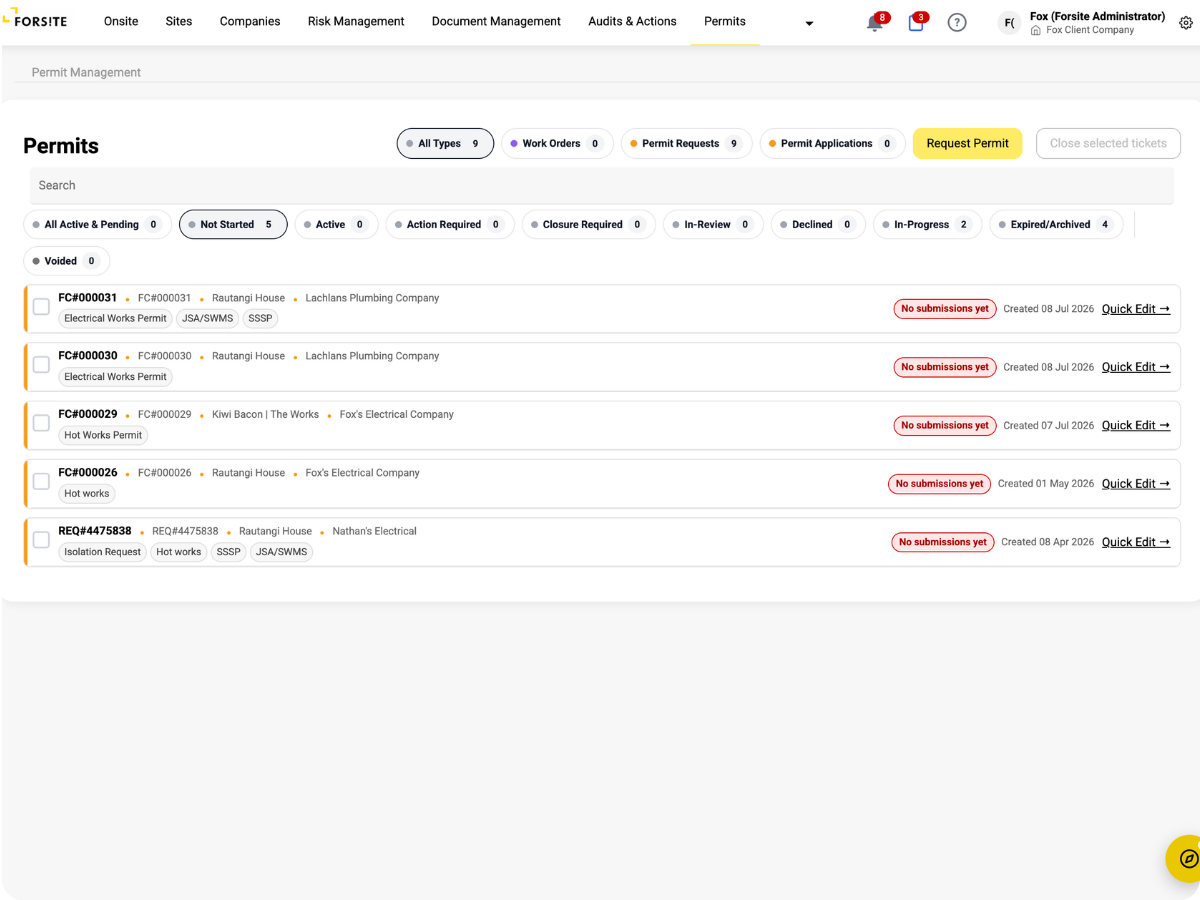The width and height of the screenshot is (1200, 900).
Task: Tick the checkbox for FC#000026
Action: [x=41, y=482]
